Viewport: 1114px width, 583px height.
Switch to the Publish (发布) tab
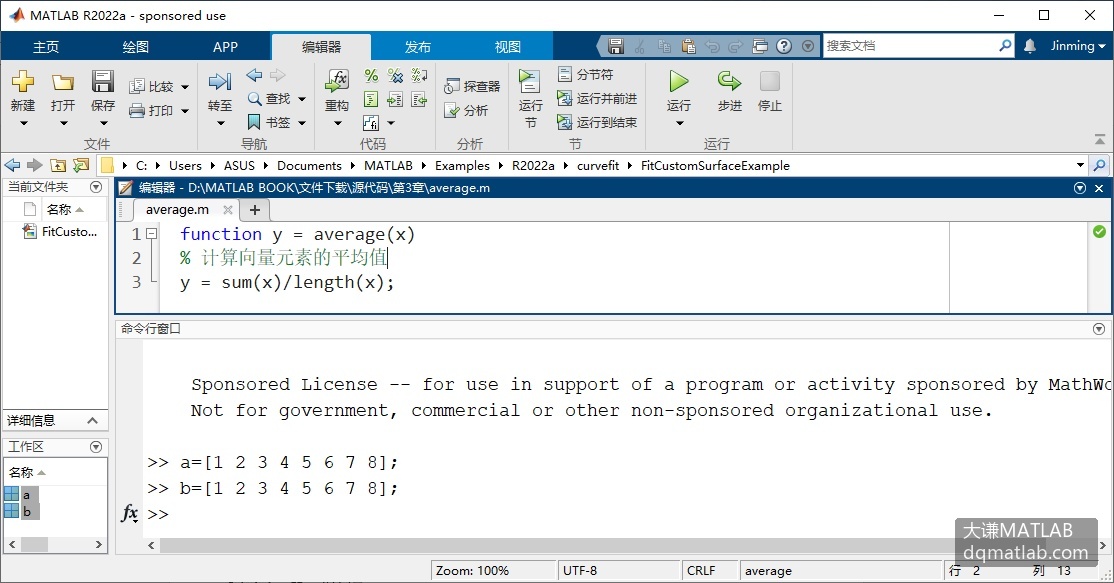[418, 47]
